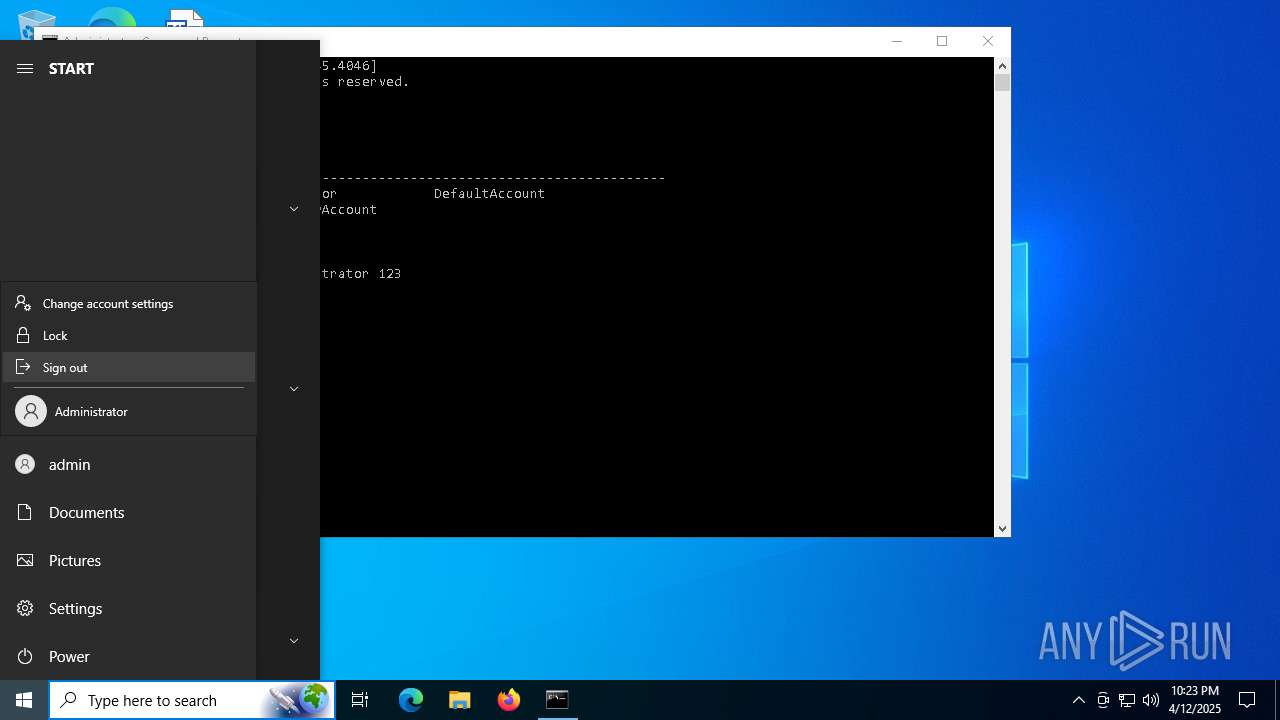Select Lock from the account menu

click(x=129, y=335)
